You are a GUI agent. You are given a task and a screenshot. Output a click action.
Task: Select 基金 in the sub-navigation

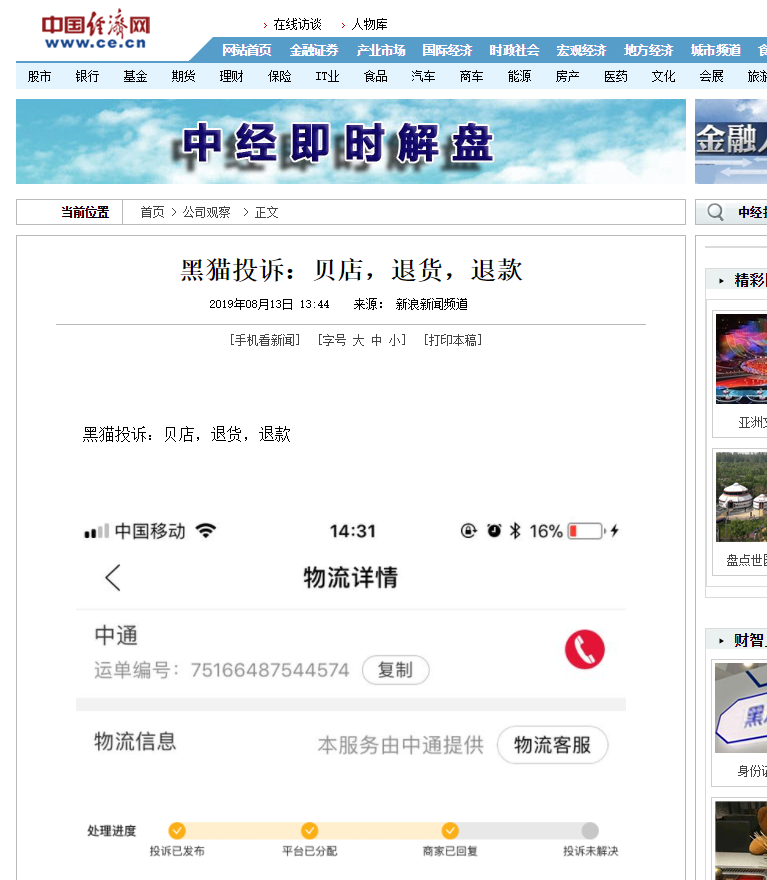tap(135, 76)
